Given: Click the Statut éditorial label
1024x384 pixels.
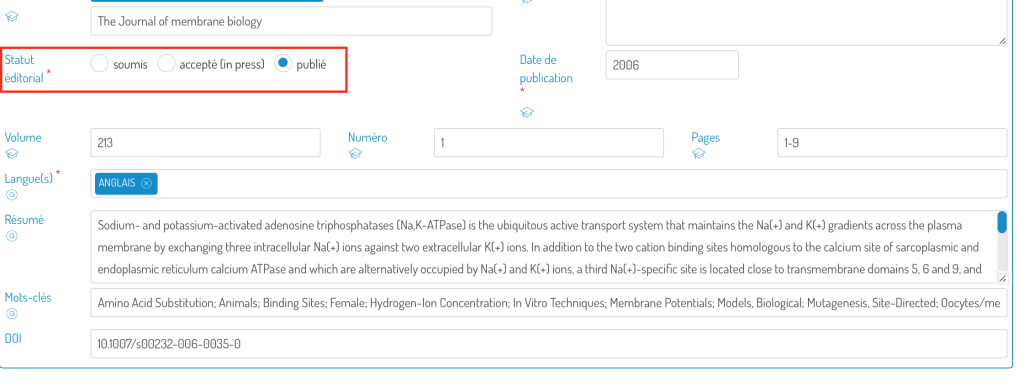Looking at the screenshot, I should (24, 69).
